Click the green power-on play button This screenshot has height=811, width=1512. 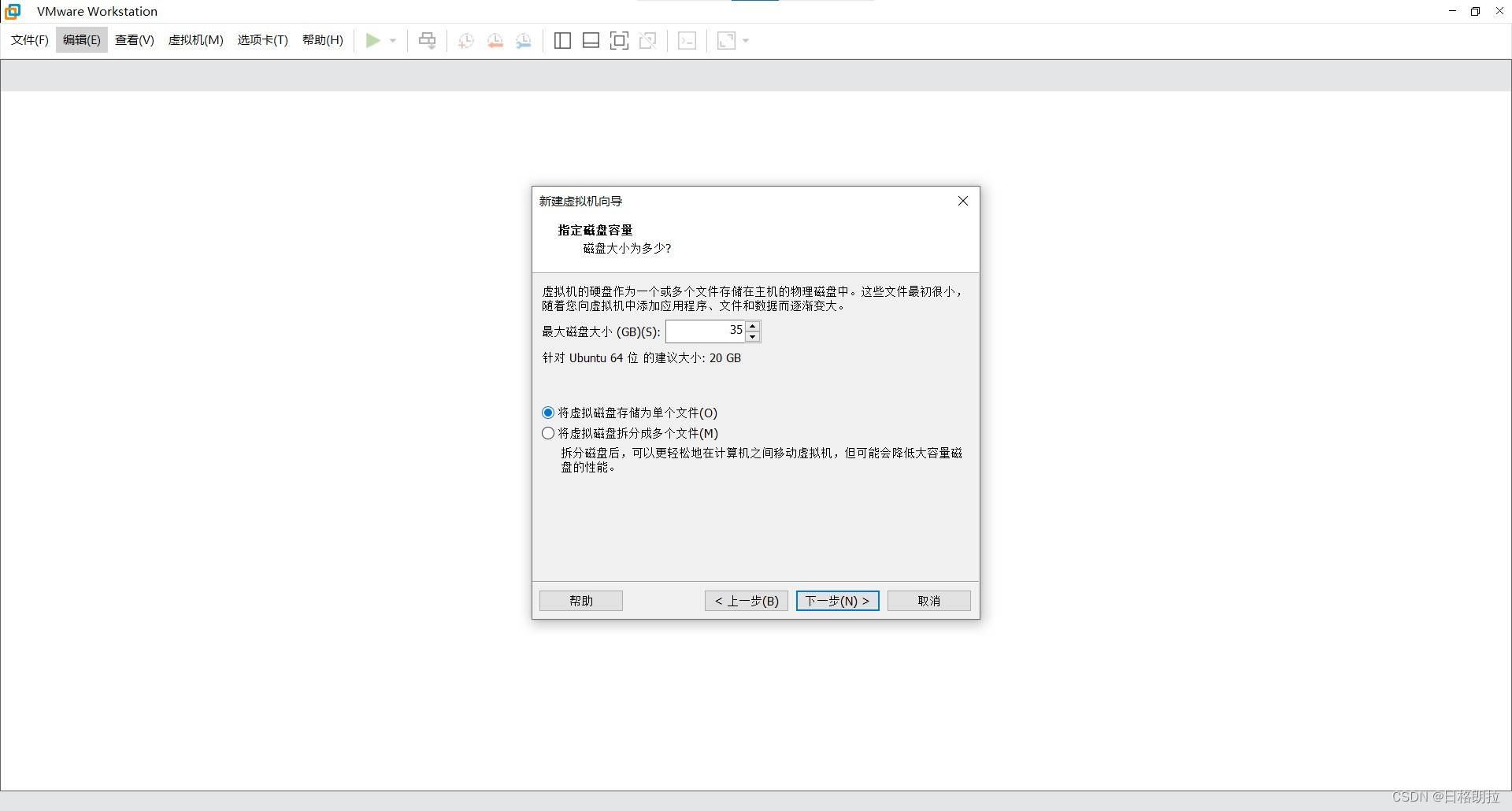coord(373,40)
